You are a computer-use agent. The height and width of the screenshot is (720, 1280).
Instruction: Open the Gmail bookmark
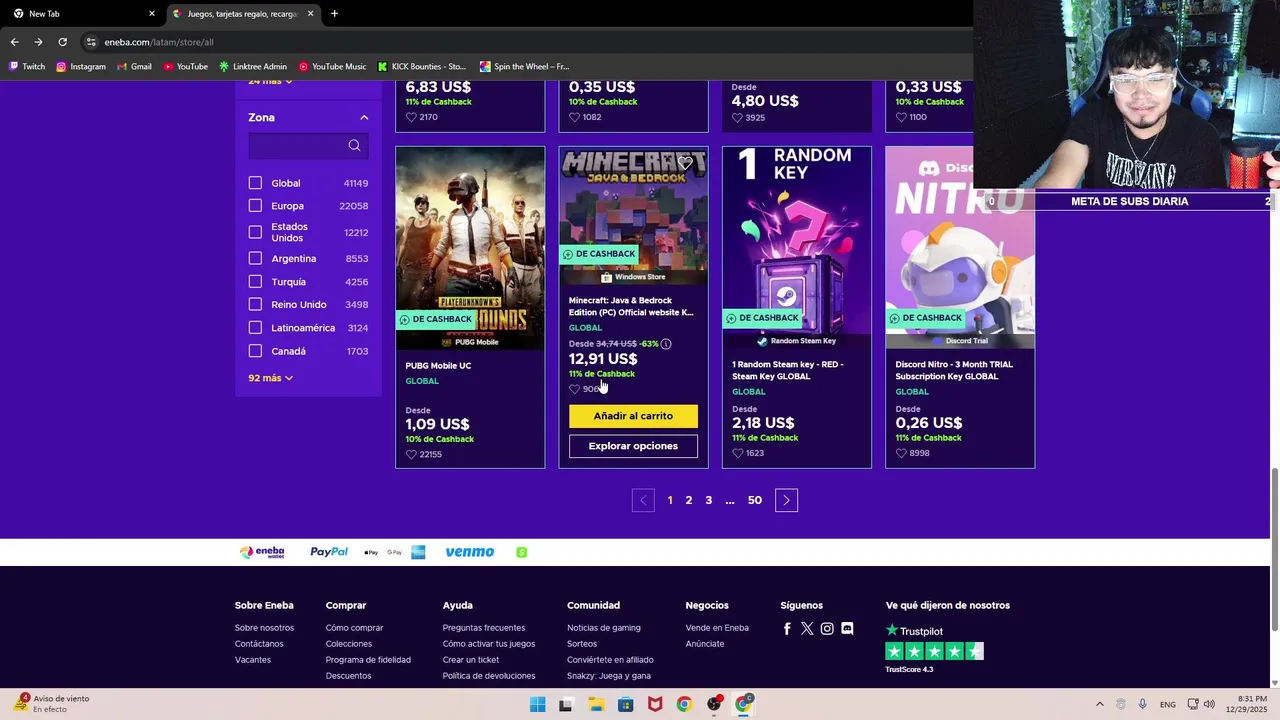pyautogui.click(x=134, y=67)
